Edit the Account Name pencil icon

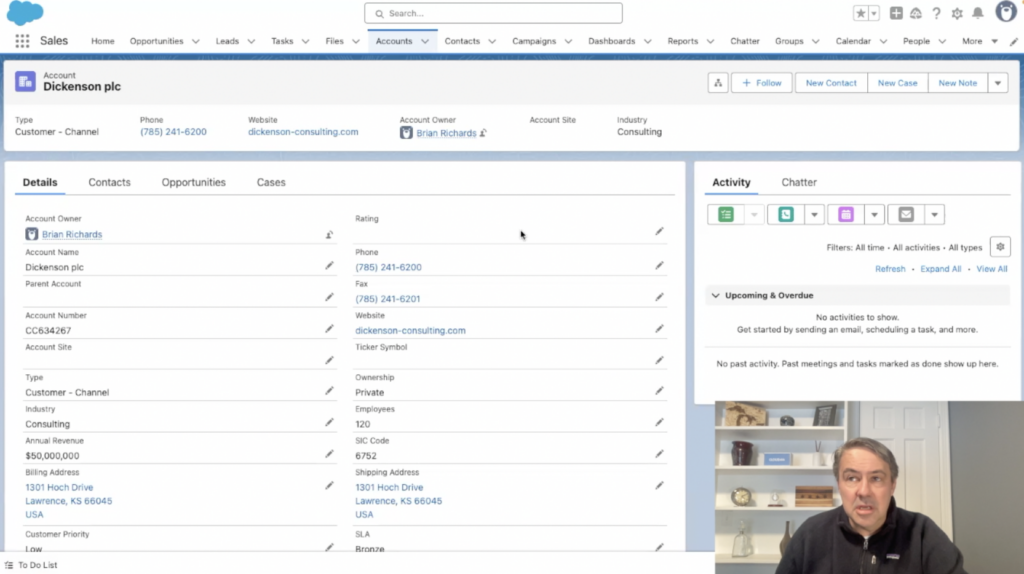click(329, 265)
